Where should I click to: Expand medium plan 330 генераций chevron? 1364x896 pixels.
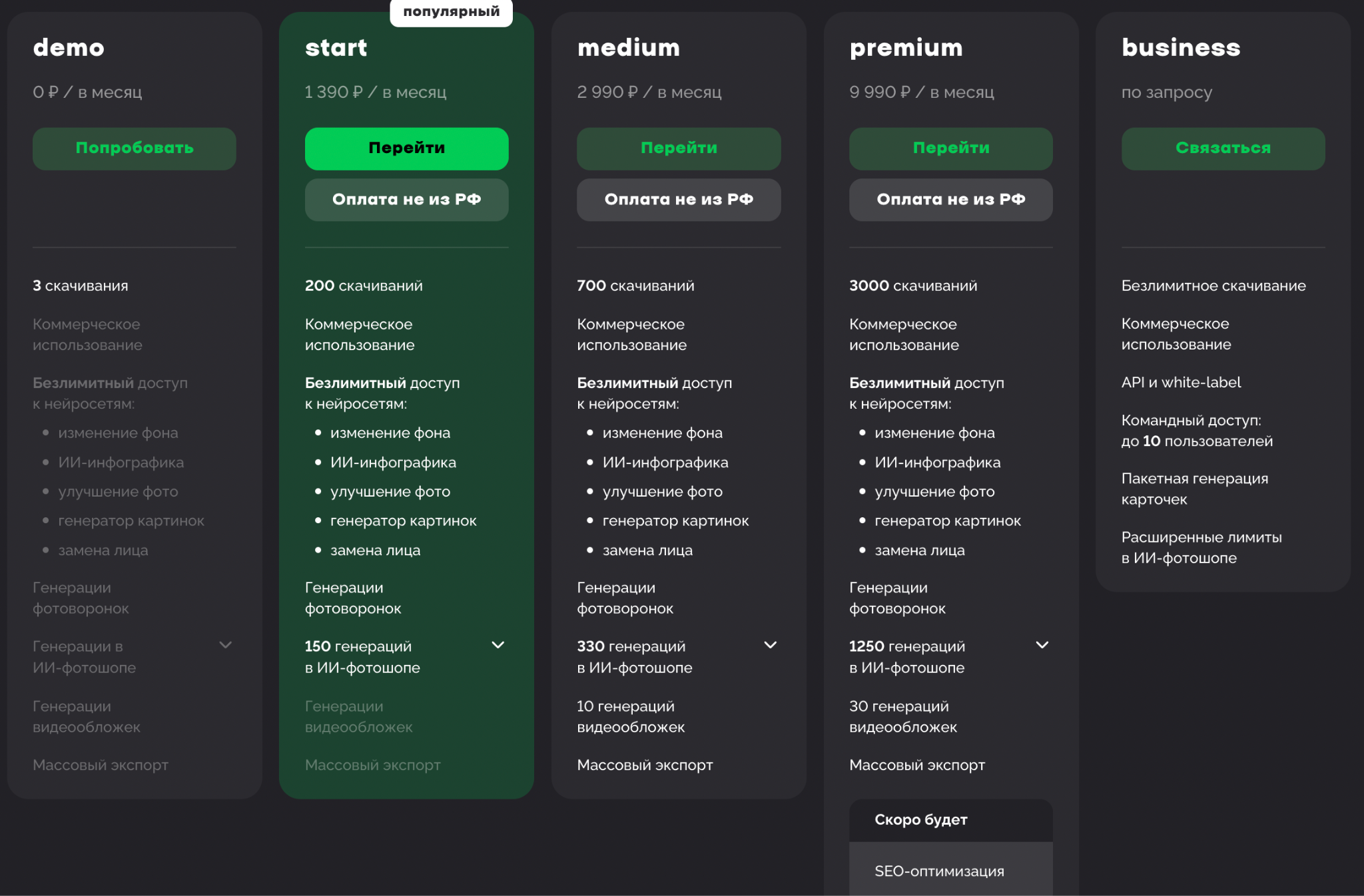click(x=770, y=645)
